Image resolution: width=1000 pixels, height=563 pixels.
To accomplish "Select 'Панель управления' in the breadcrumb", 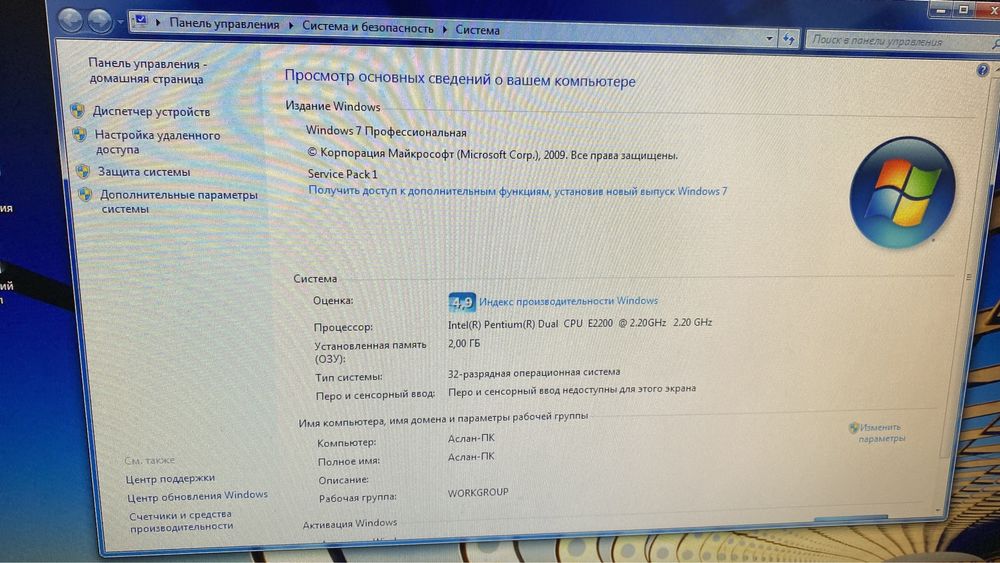I will [x=224, y=24].
